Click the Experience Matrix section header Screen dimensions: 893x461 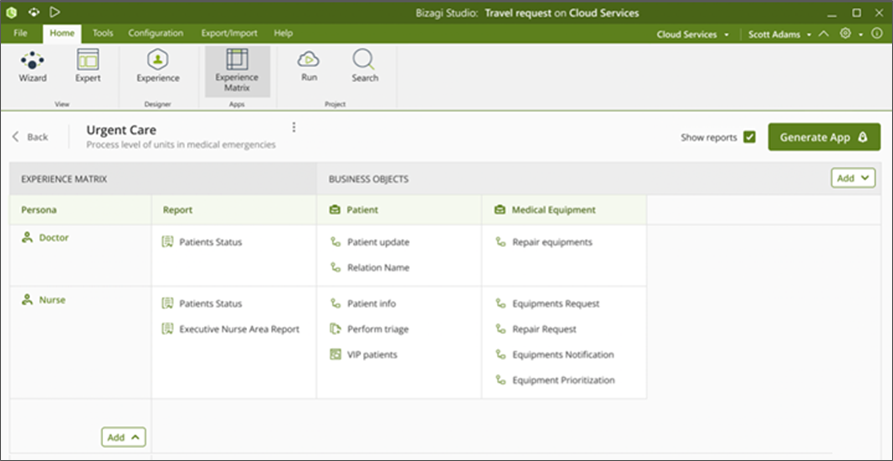coord(64,179)
